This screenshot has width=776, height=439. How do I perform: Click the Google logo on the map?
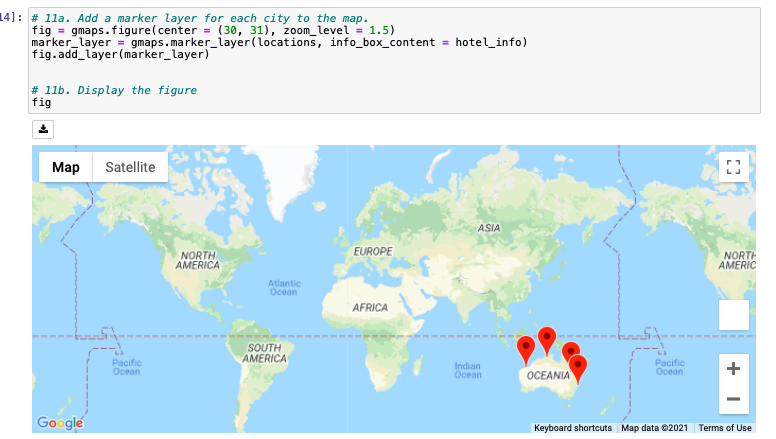60,422
